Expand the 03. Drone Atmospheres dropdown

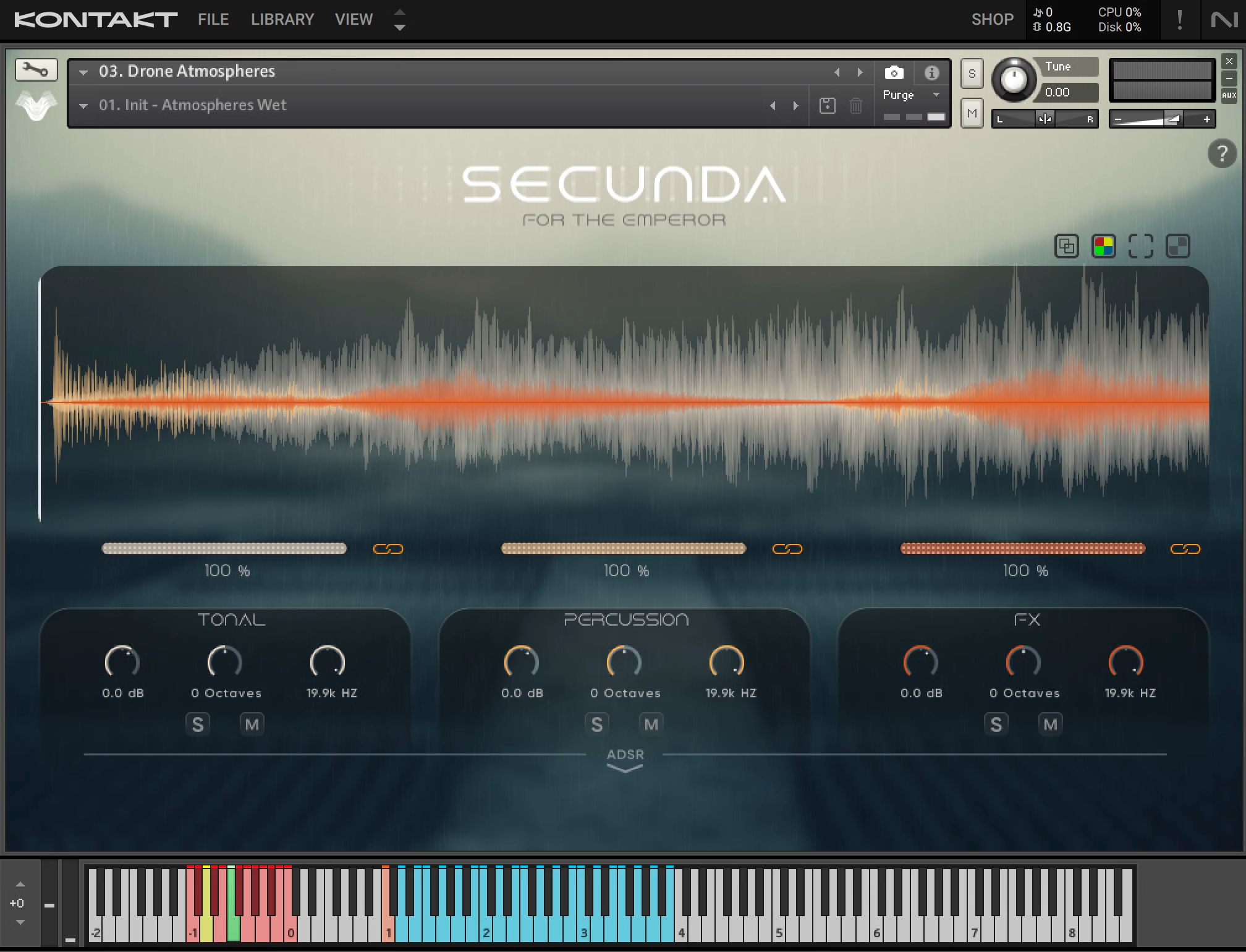[x=83, y=72]
